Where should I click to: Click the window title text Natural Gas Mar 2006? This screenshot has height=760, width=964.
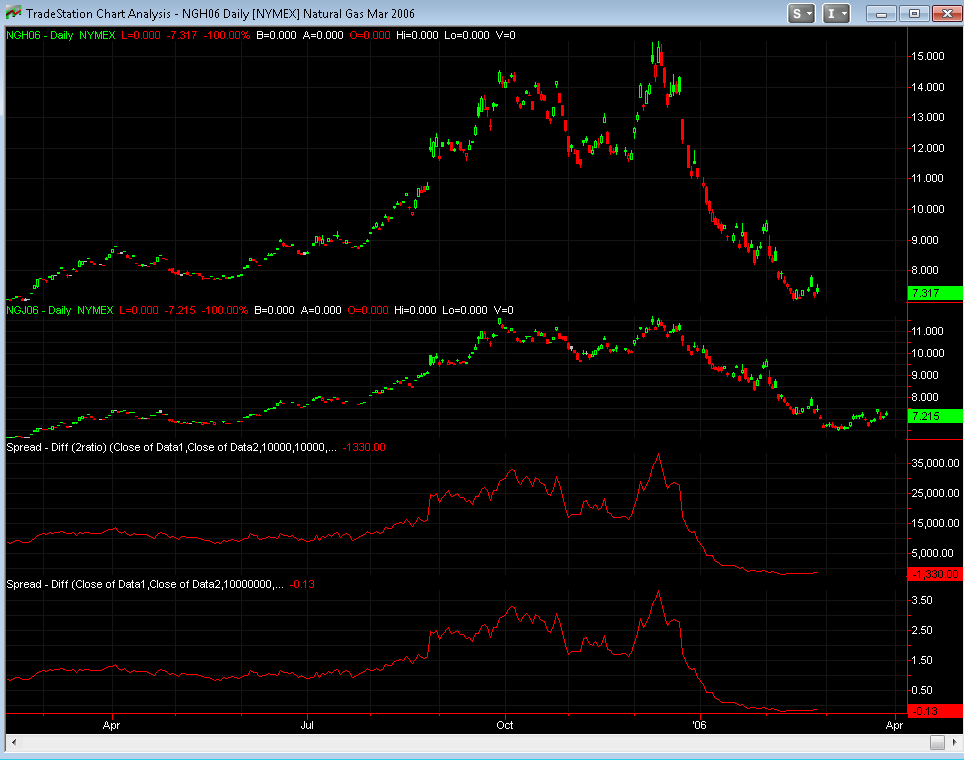pos(357,13)
